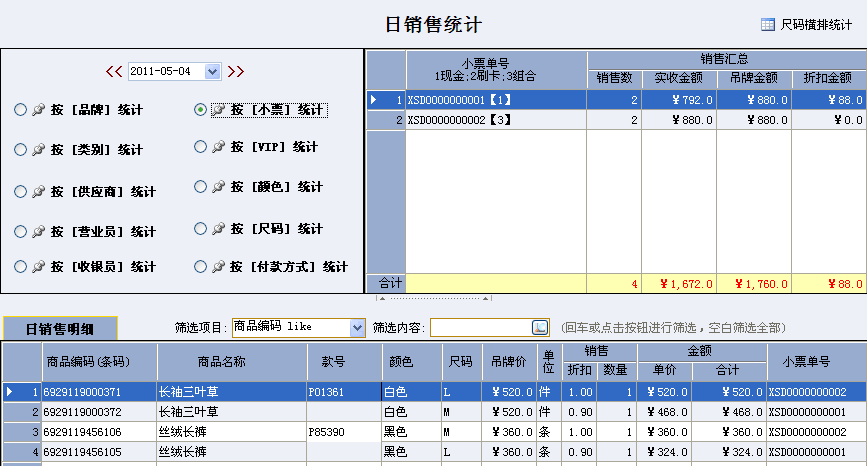Image resolution: width=867 pixels, height=466 pixels.
Task: Select receipt row XSD0000000001【1】
Action: pos(616,100)
